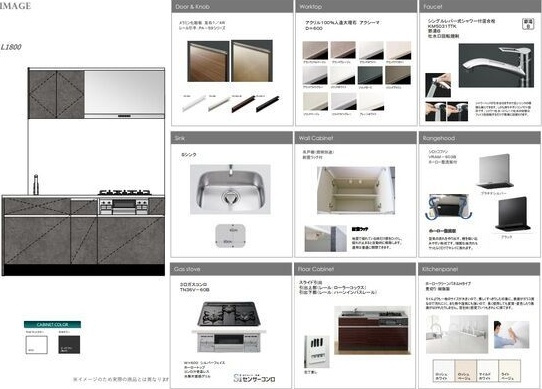Image resolution: width=542 pixels, height=389 pixels.
Task: Select the dark brown rail handle sample
Action: (x=243, y=103)
